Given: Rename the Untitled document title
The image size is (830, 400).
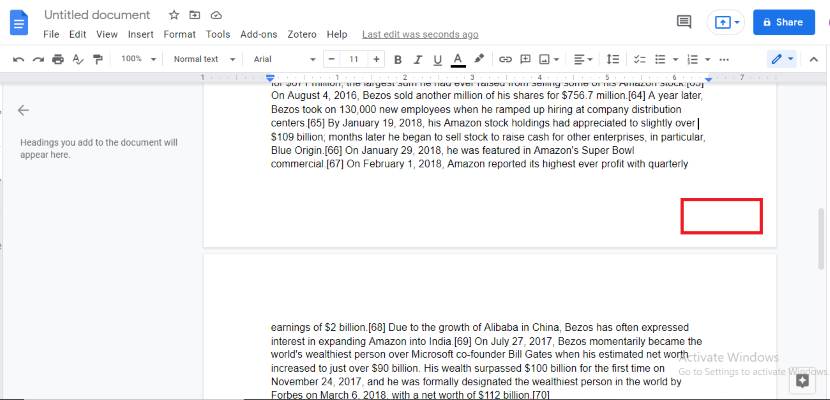Looking at the screenshot, I should tap(97, 15).
